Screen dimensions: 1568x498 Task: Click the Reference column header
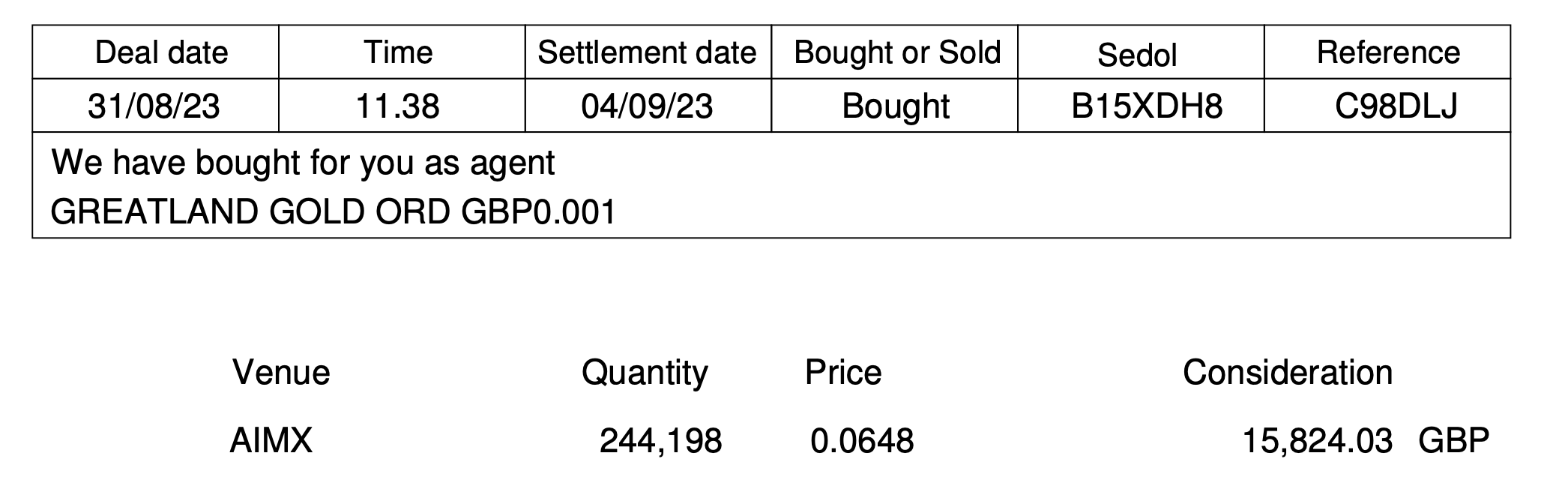1387,52
